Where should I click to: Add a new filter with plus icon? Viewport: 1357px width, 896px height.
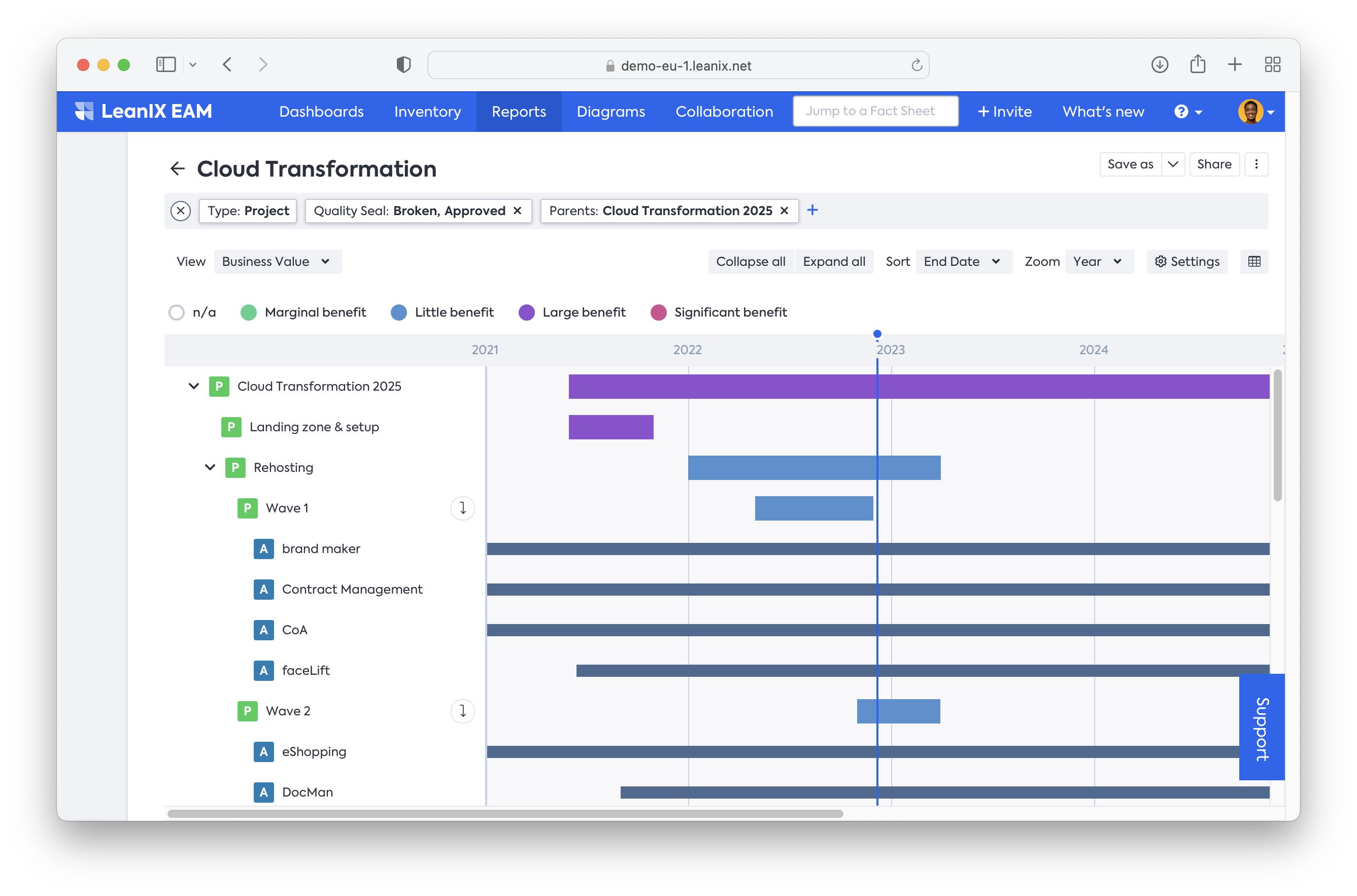[x=812, y=210]
